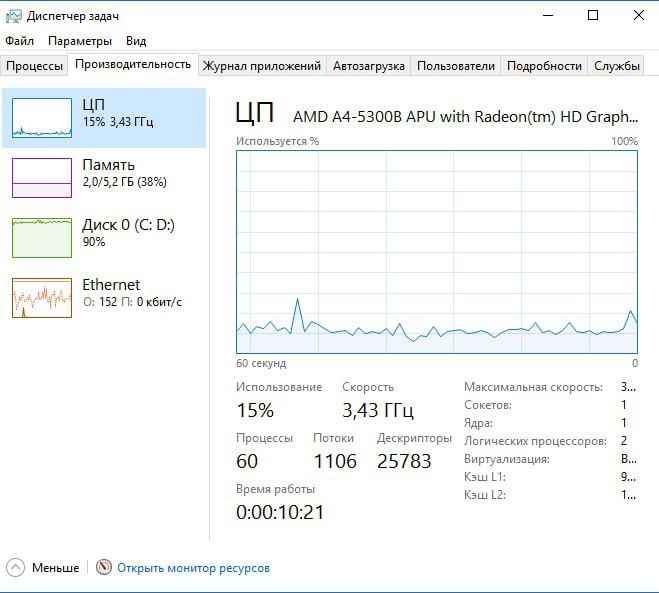Open the Открыть монитор ресурсов link
659x593 pixels.
193,568
